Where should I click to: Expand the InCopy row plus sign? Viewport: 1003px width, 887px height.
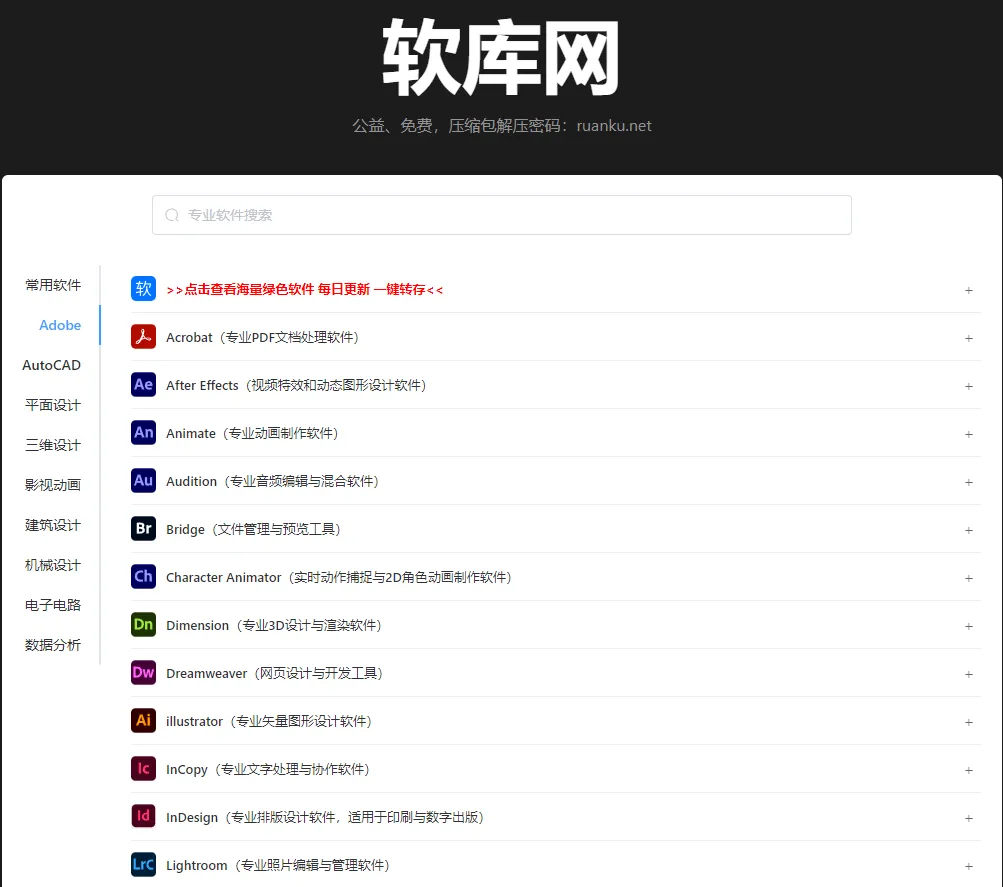pyautogui.click(x=968, y=770)
